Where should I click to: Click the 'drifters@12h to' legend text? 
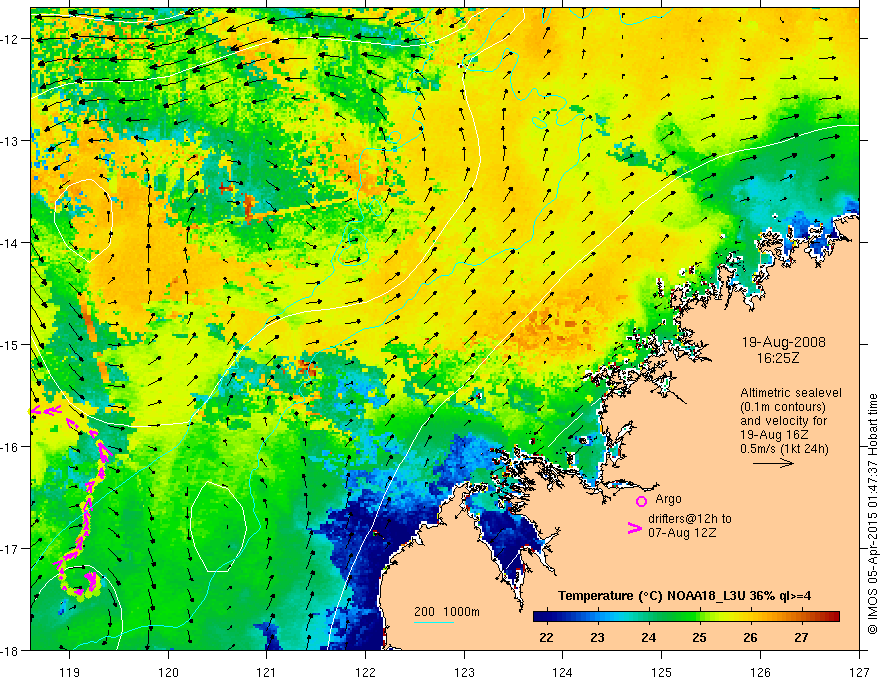pyautogui.click(x=690, y=519)
